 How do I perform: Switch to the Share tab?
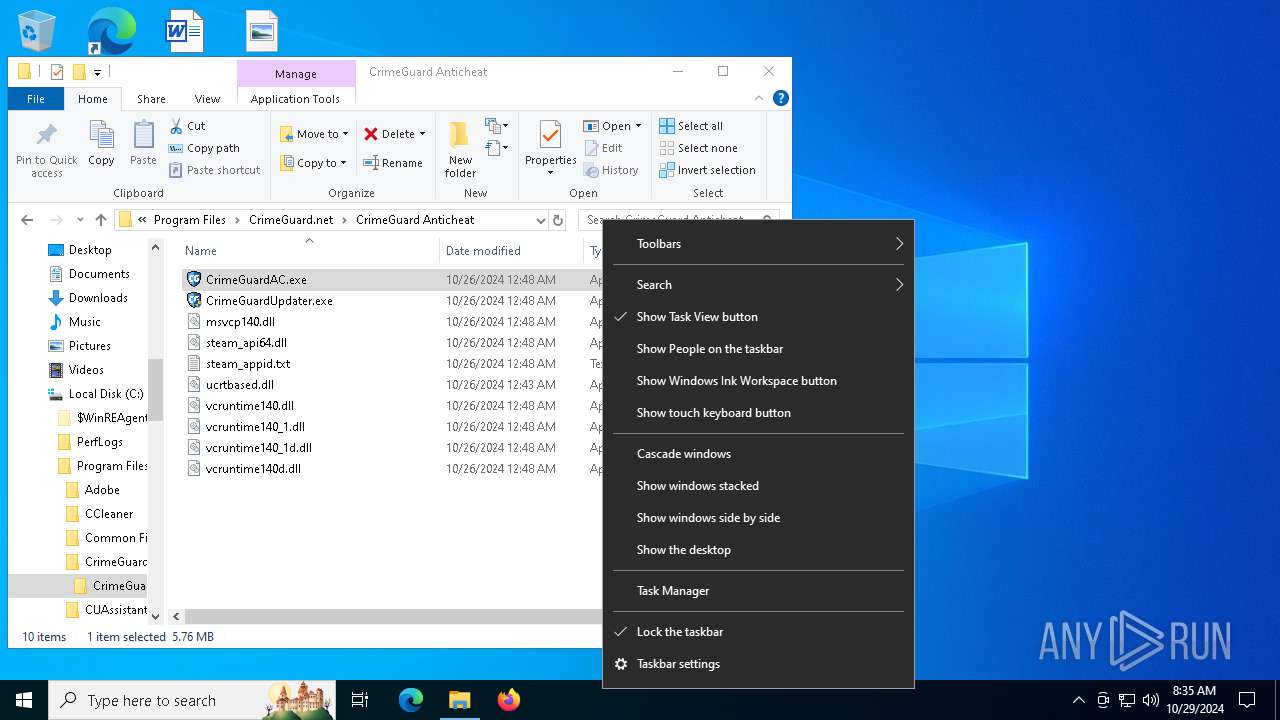(x=151, y=99)
